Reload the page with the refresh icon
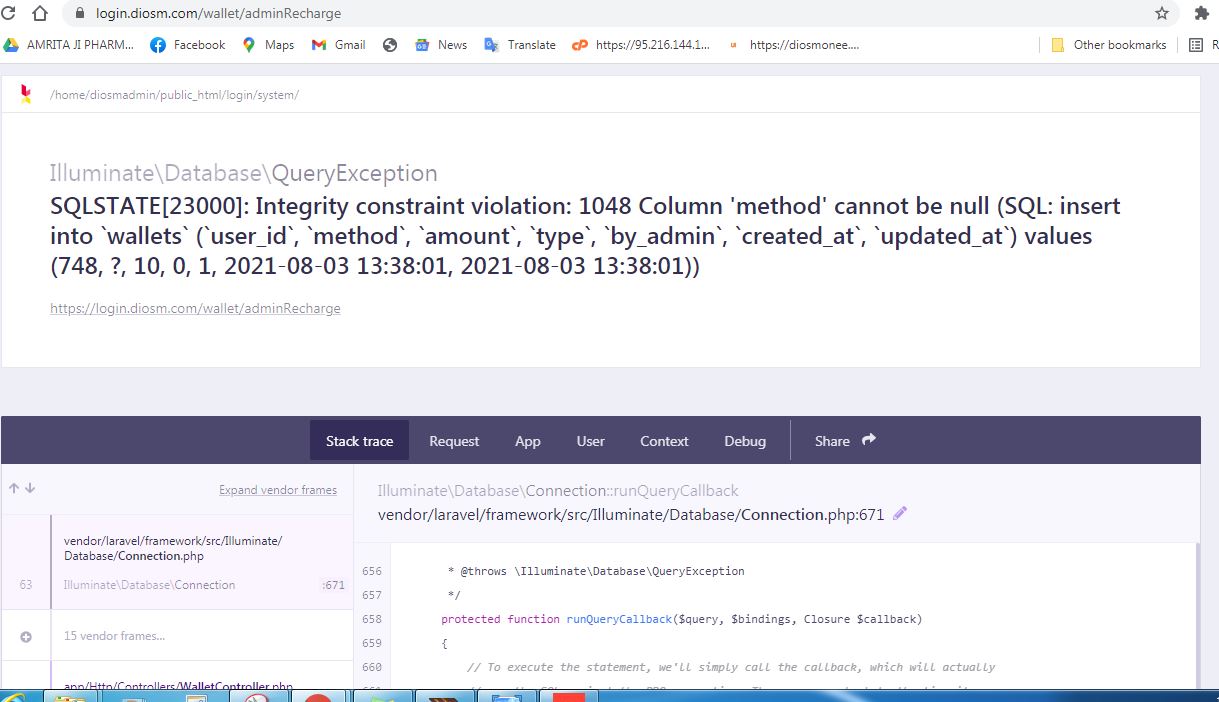1219x702 pixels. pos(8,14)
